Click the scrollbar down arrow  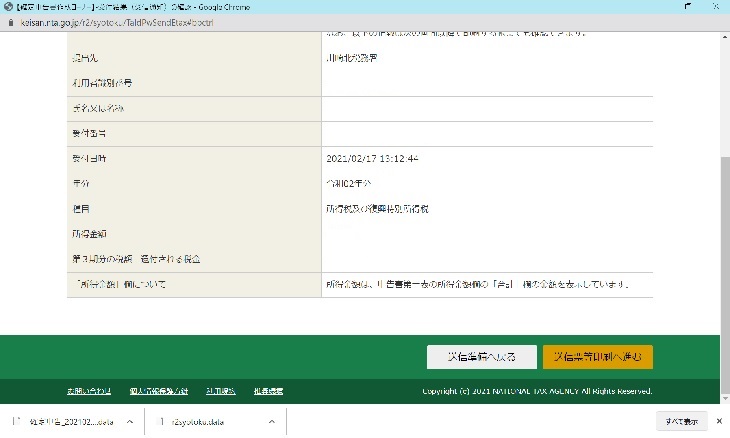pyautogui.click(x=725, y=399)
